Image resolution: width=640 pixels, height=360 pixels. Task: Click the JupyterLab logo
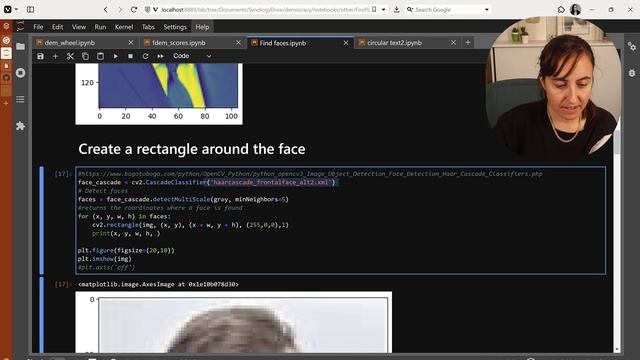[20, 27]
